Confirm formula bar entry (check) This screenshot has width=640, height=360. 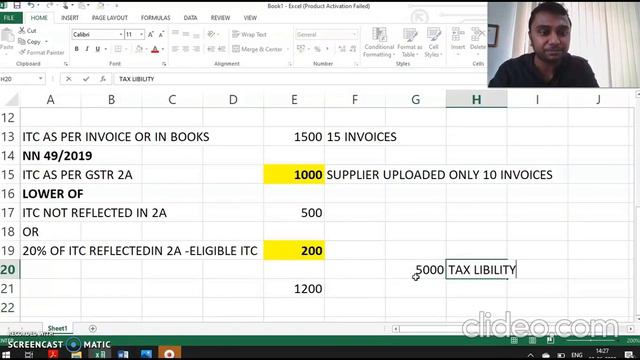point(86,79)
